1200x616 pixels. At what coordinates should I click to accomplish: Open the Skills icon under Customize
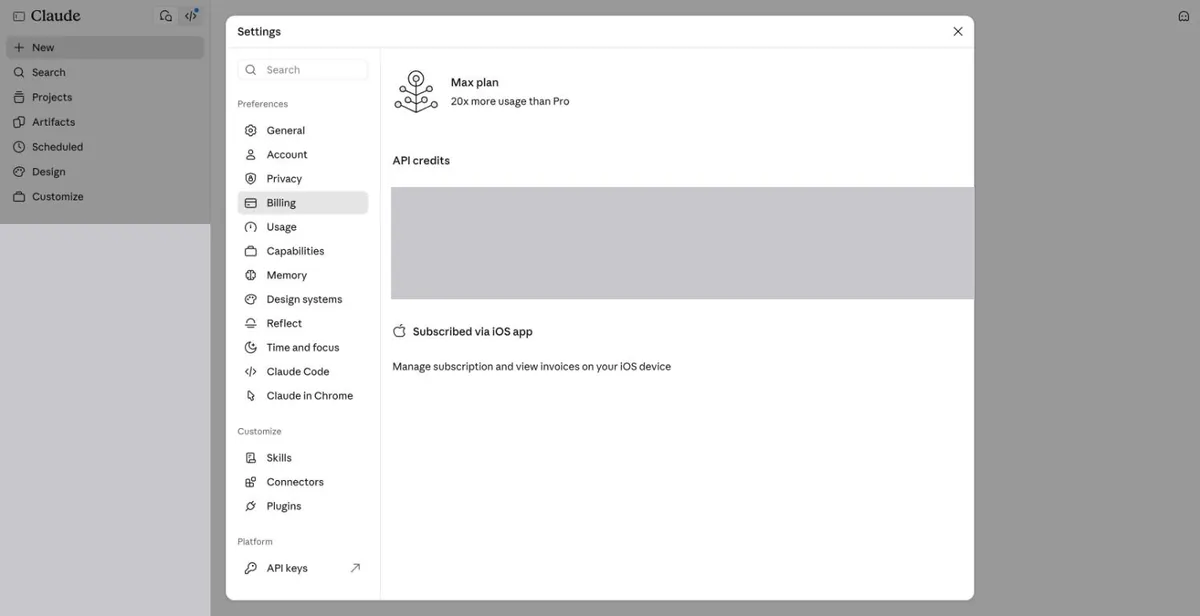251,458
